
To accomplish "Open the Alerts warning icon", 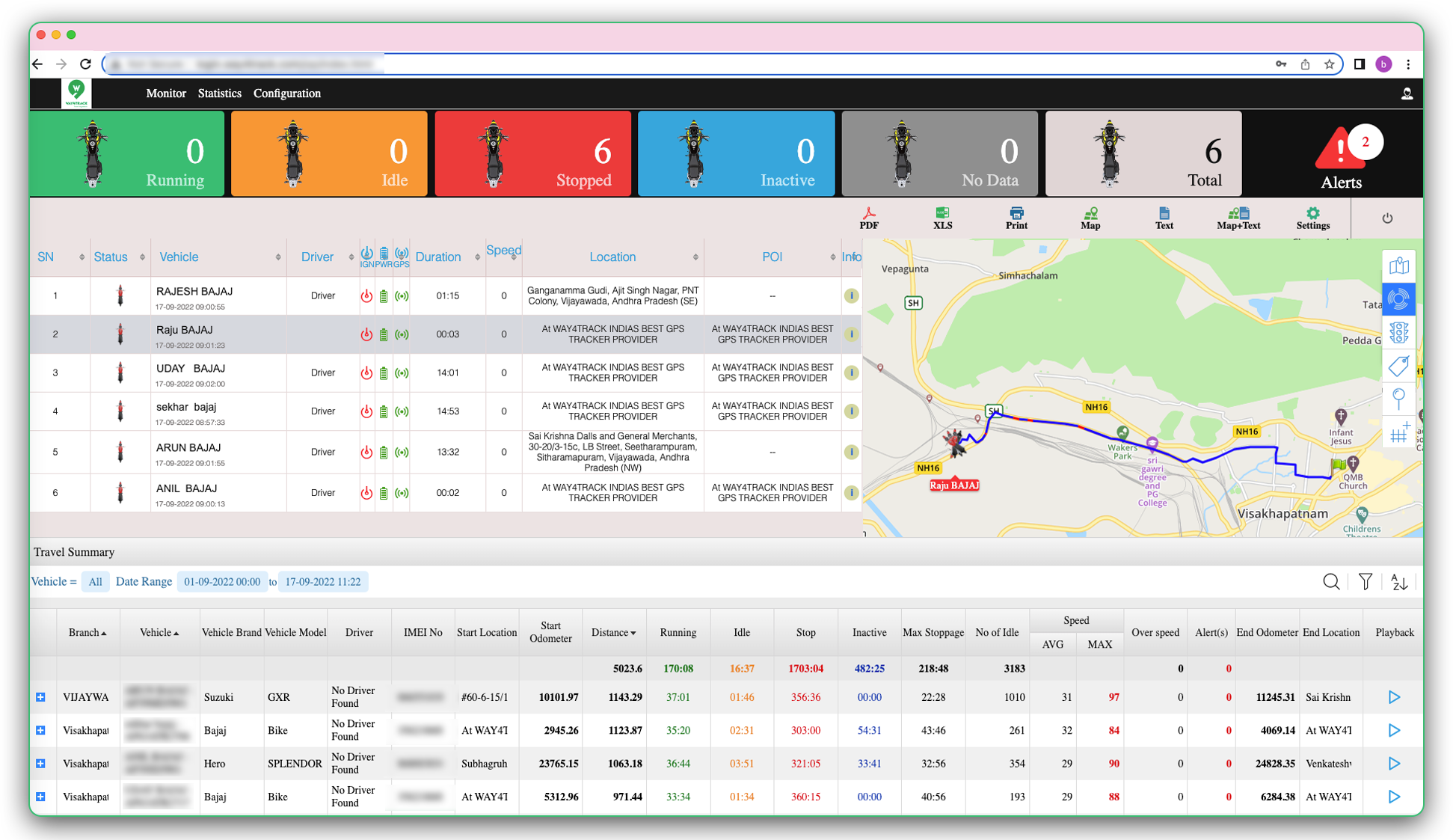I will pyautogui.click(x=1340, y=149).
